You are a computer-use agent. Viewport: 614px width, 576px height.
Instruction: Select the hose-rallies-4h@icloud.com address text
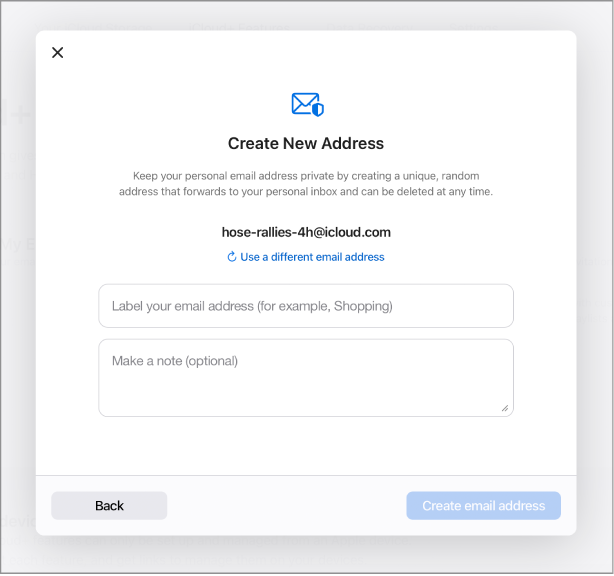(306, 232)
